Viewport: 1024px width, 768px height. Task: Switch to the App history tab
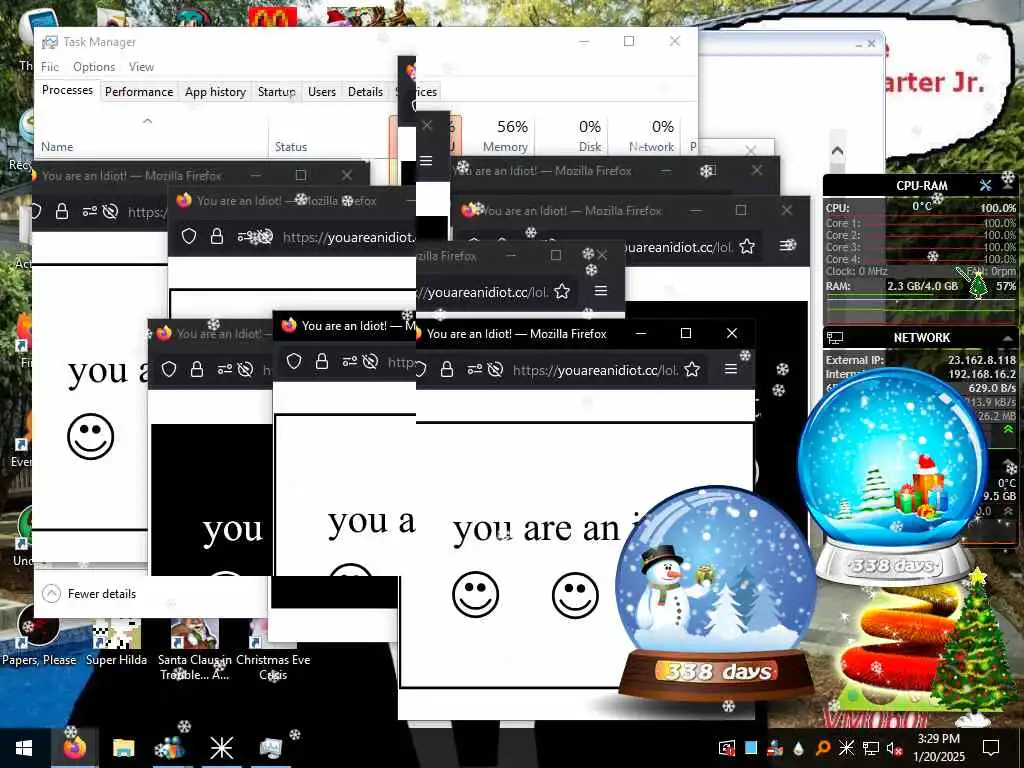coord(216,91)
